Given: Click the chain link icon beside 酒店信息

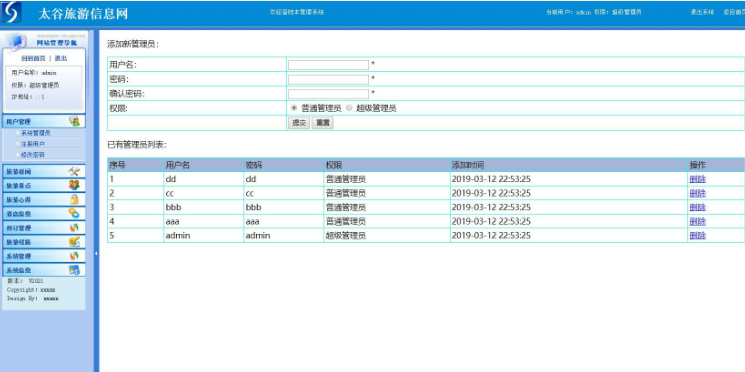Looking at the screenshot, I should click(74, 213).
